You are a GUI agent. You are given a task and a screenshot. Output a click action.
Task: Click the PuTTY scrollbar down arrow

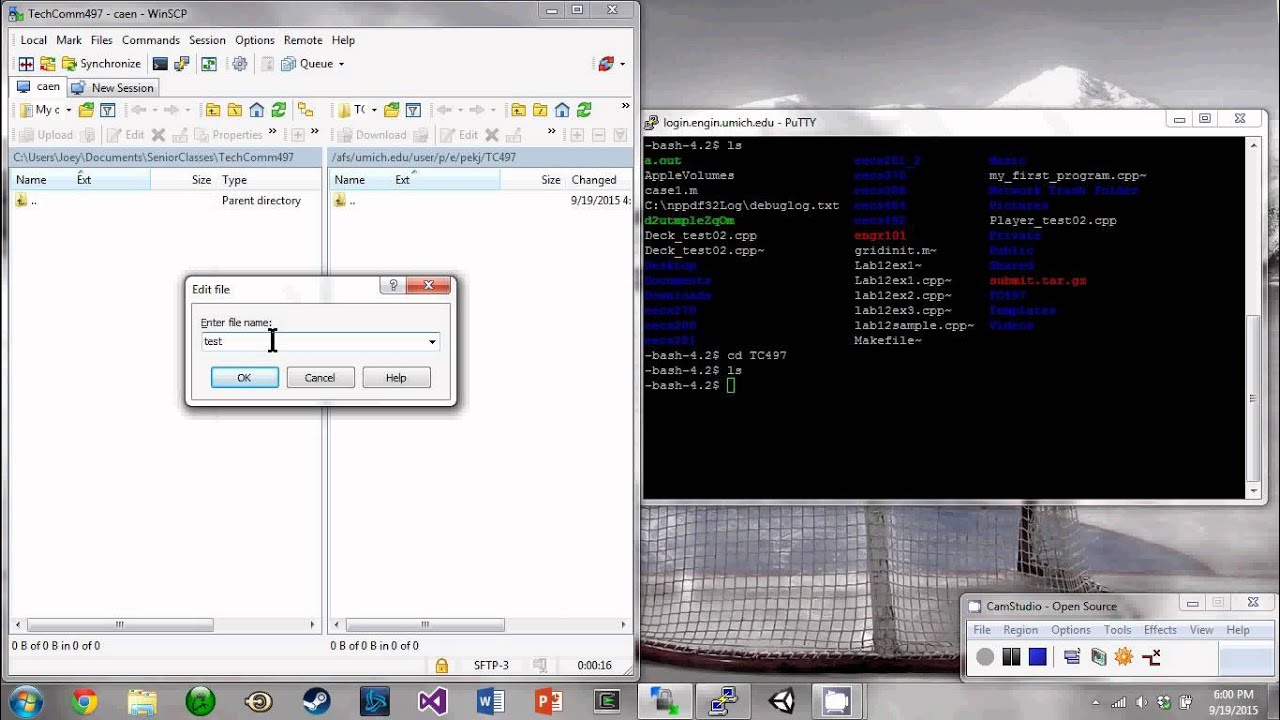tap(1254, 491)
